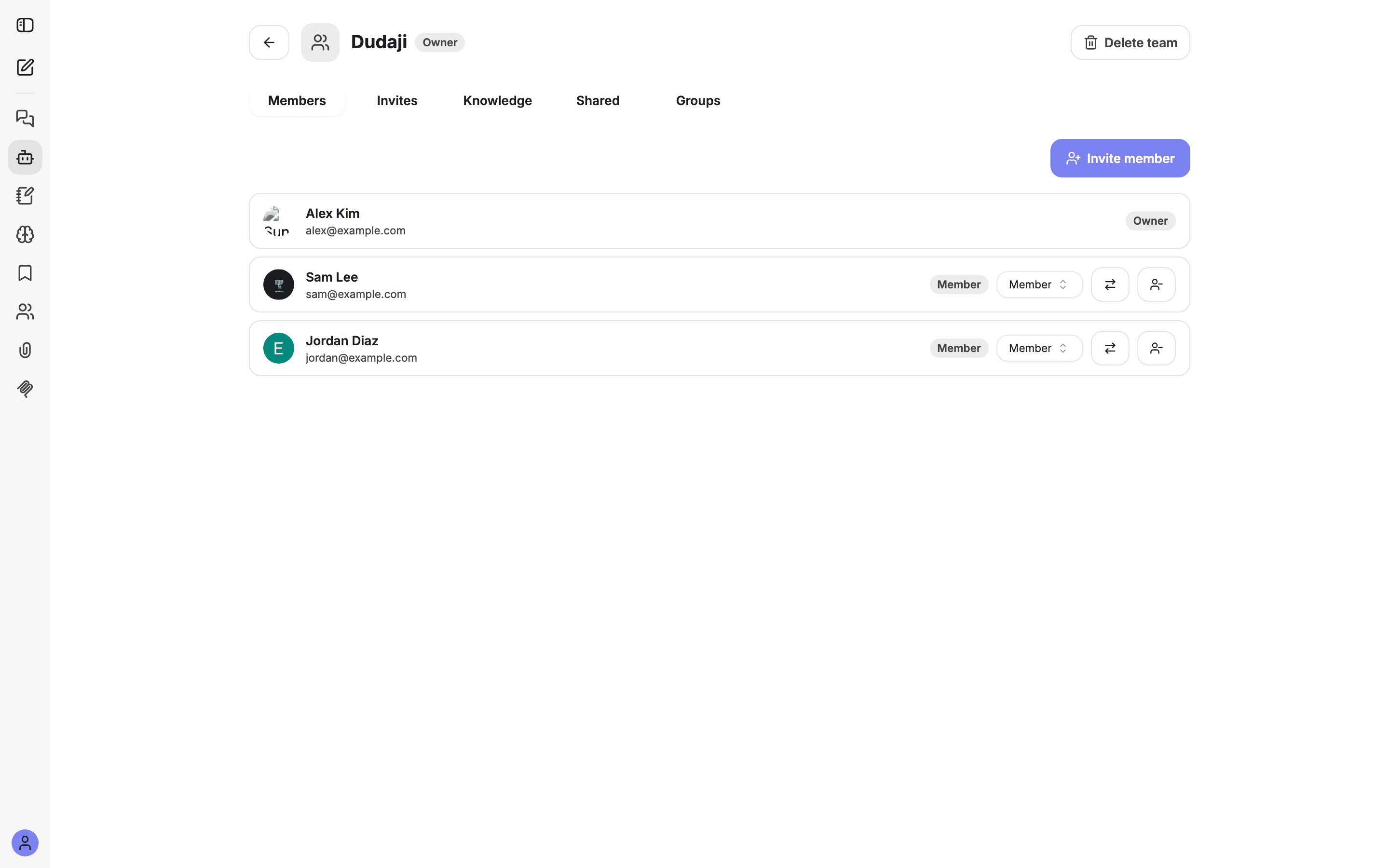This screenshot has height=868, width=1389.
Task: Click Alex Kim's avatar image
Action: (278, 221)
